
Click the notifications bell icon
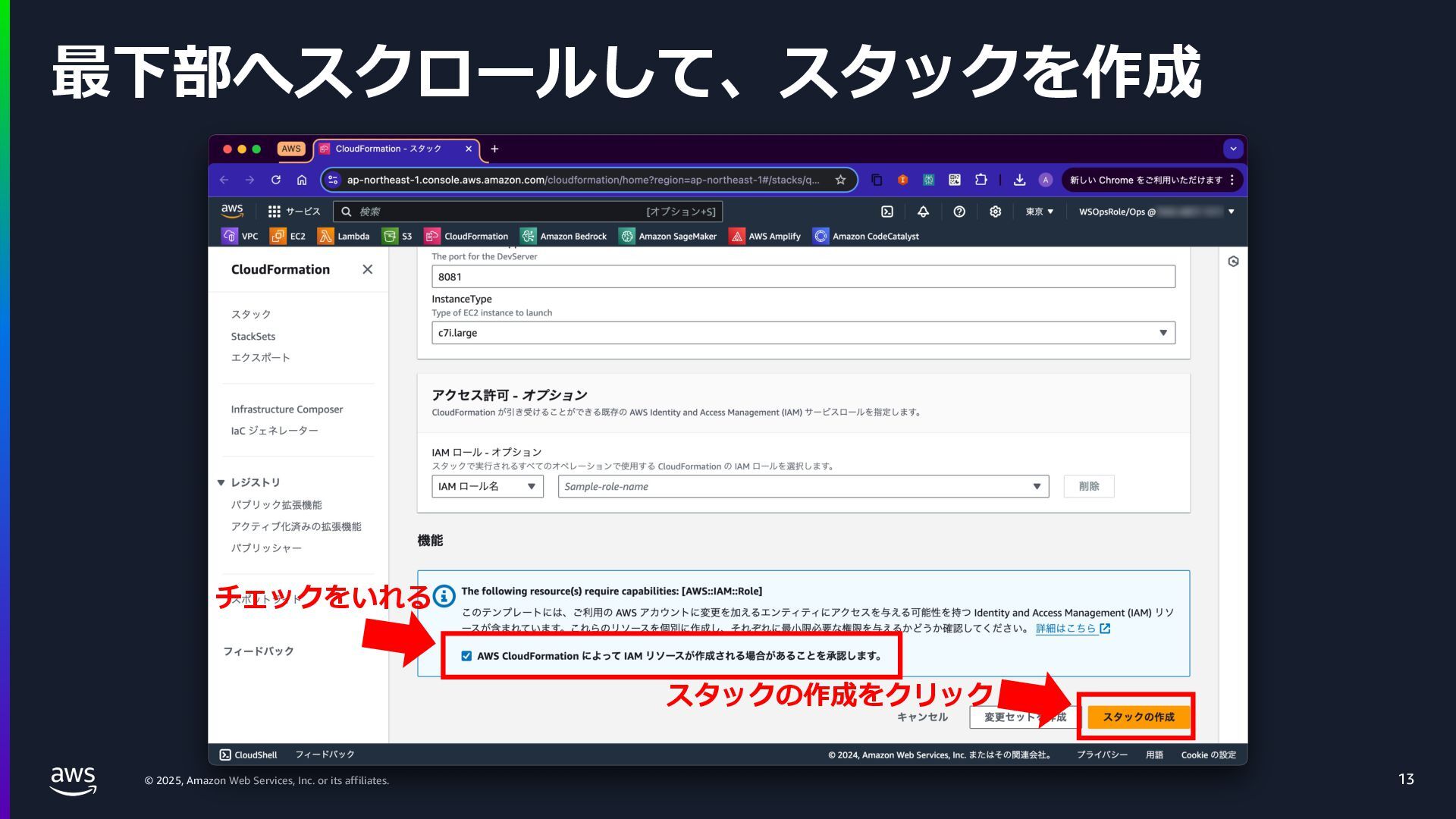click(x=923, y=212)
